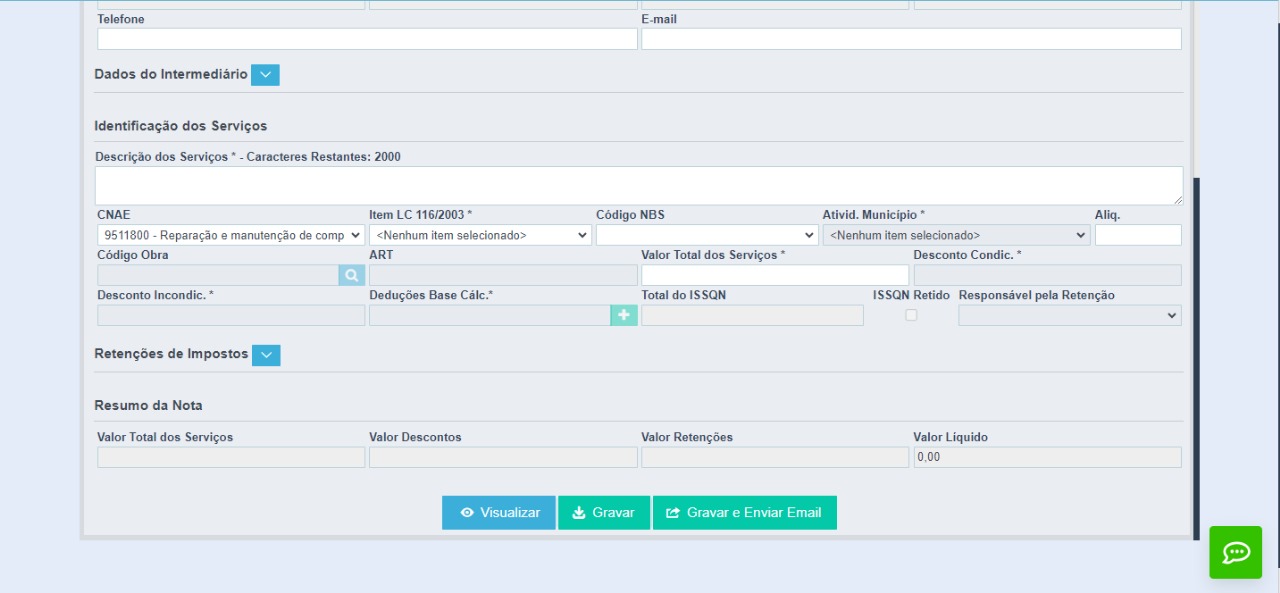Open the Ativid. Município dropdown

coord(956,235)
